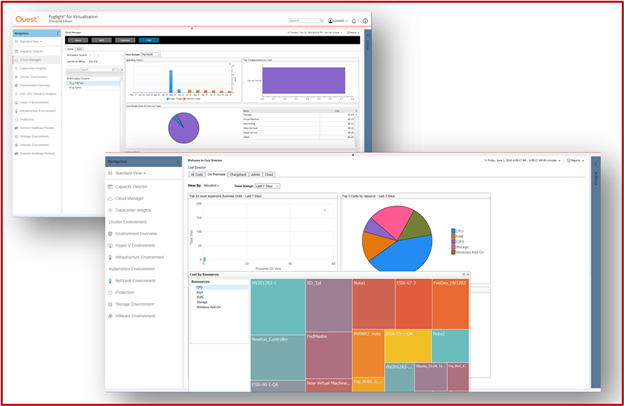Open Time Range dropdown in Cloud Manager window
The height and width of the screenshot is (406, 624).
pos(151,55)
